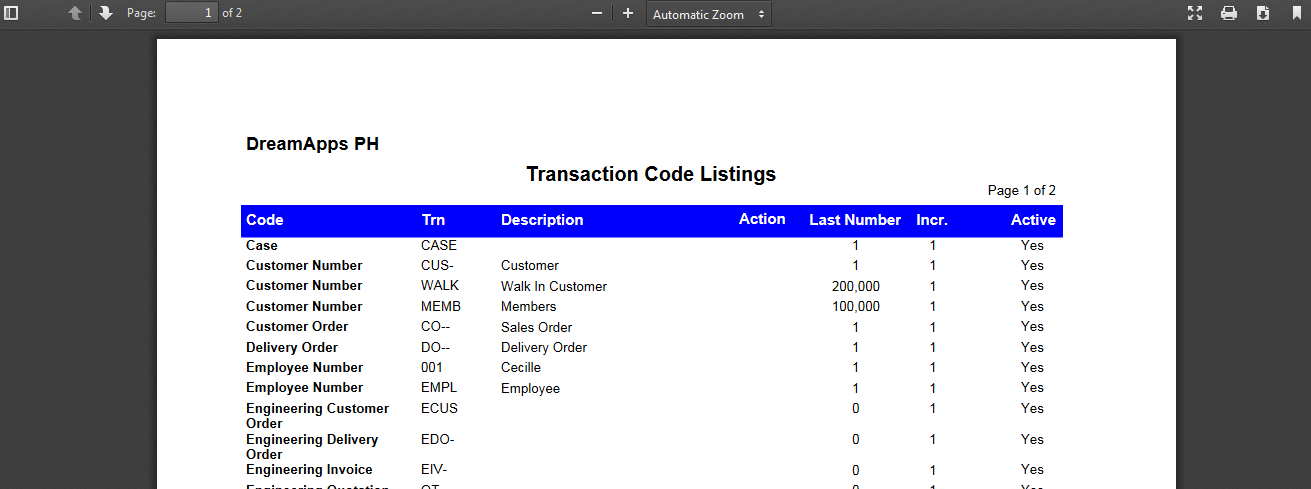Click the EIV- transaction code

(x=434, y=469)
